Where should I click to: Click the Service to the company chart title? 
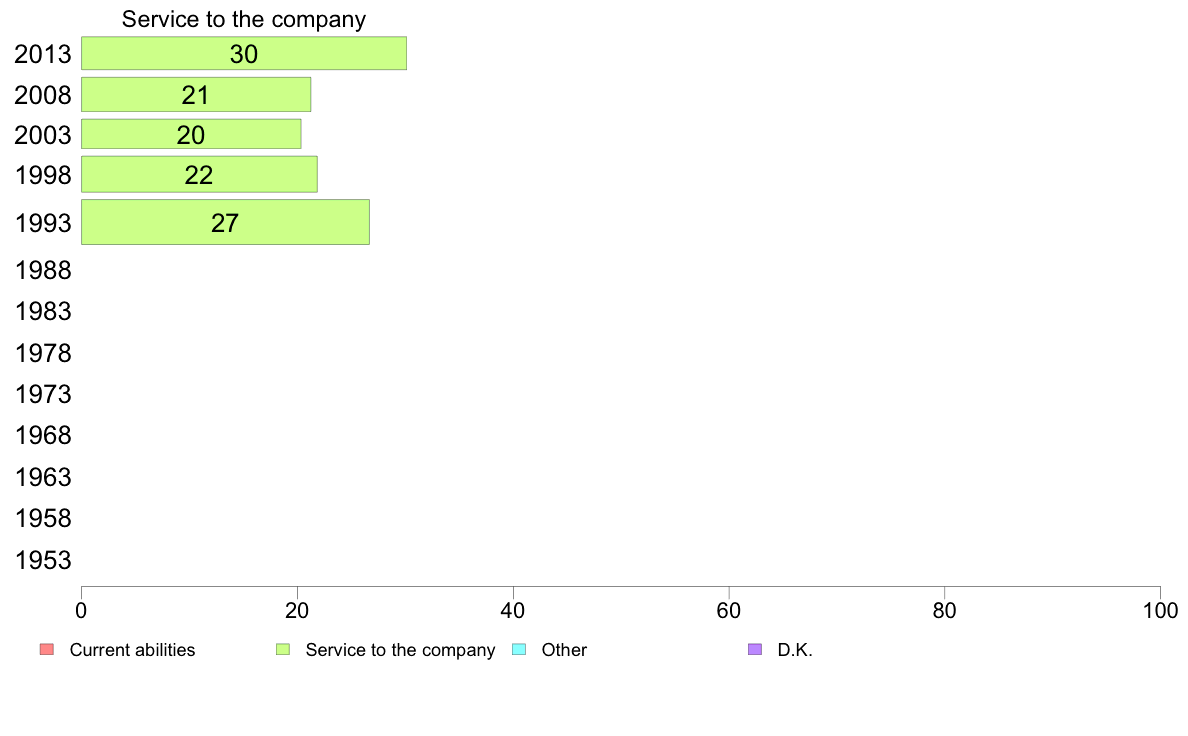point(244,19)
